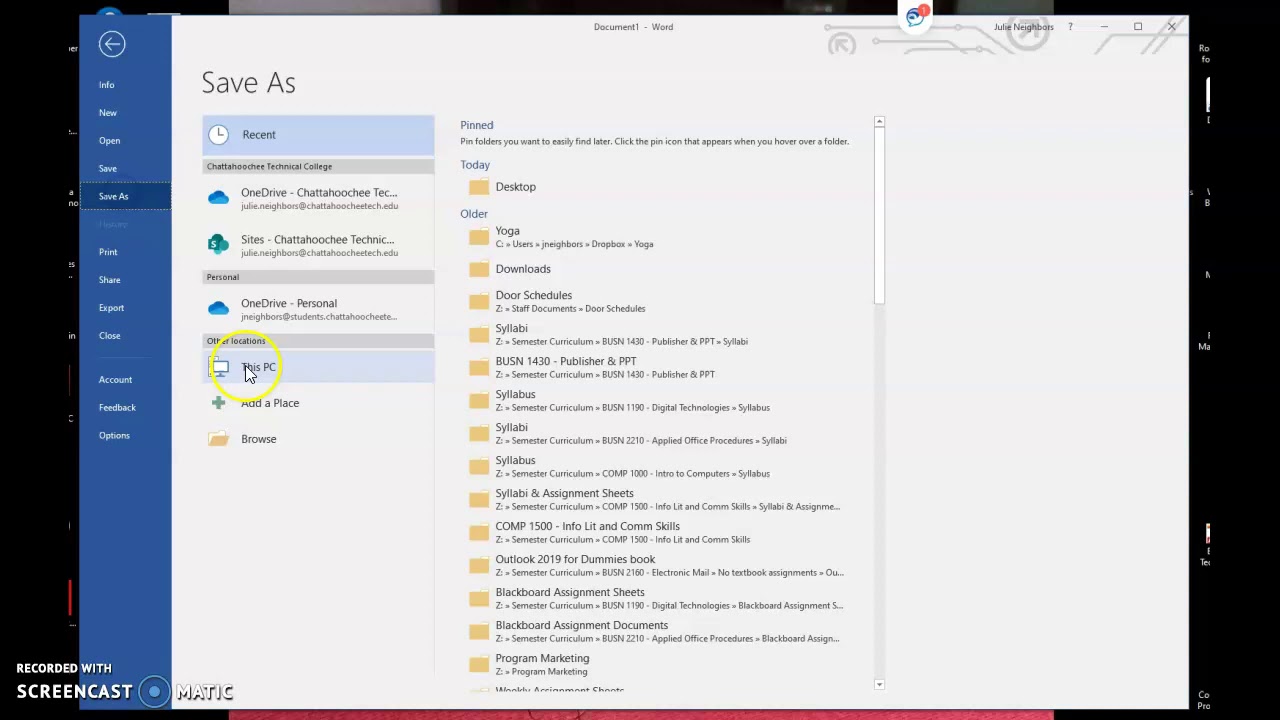The height and width of the screenshot is (720, 1280).
Task: Select the Recent locations entry
Action: pos(318,135)
